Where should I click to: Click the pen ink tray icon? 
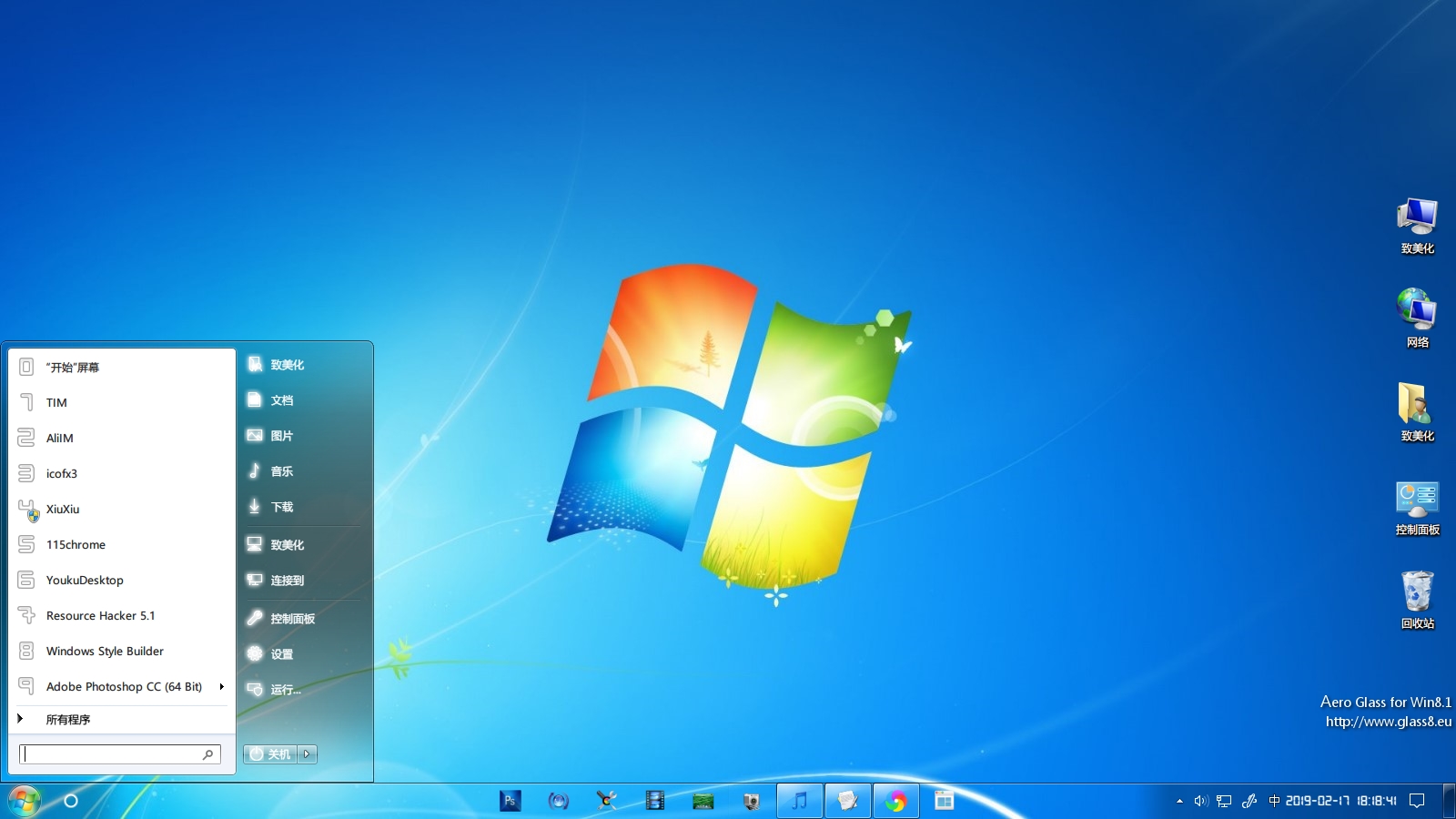1249,801
